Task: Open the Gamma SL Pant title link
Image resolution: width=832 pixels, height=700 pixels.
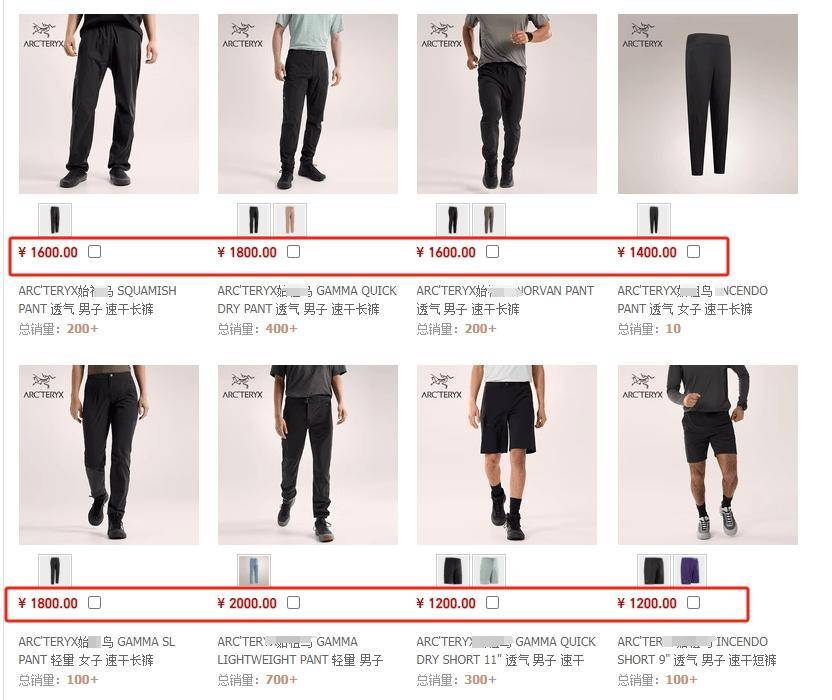Action: 97,651
